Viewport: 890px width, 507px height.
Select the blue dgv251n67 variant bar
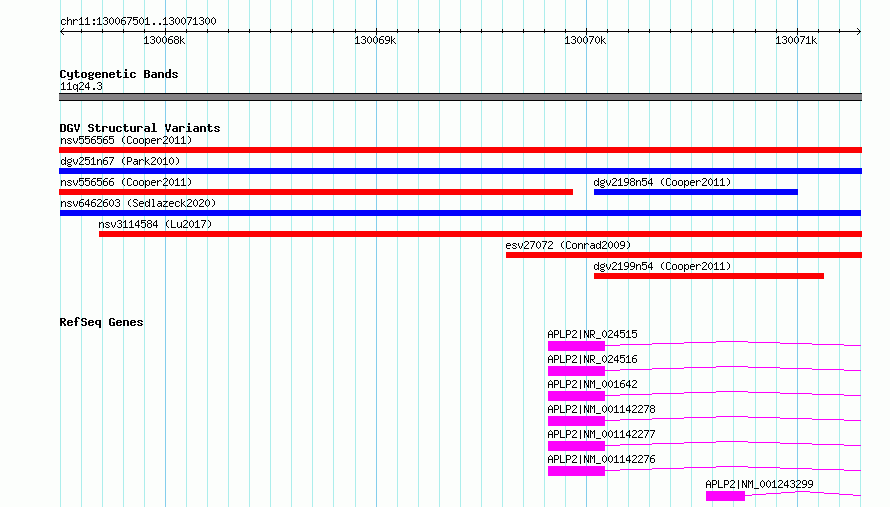point(460,171)
